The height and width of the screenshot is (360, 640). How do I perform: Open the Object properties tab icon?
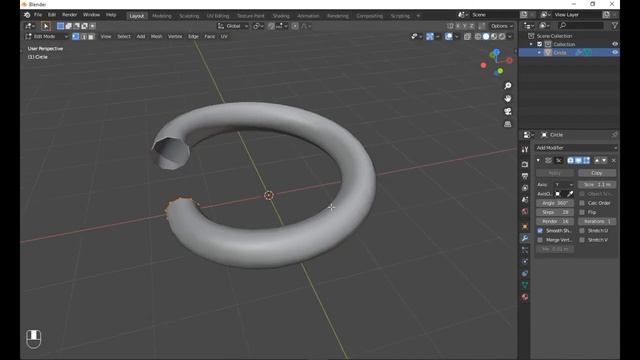click(525, 227)
